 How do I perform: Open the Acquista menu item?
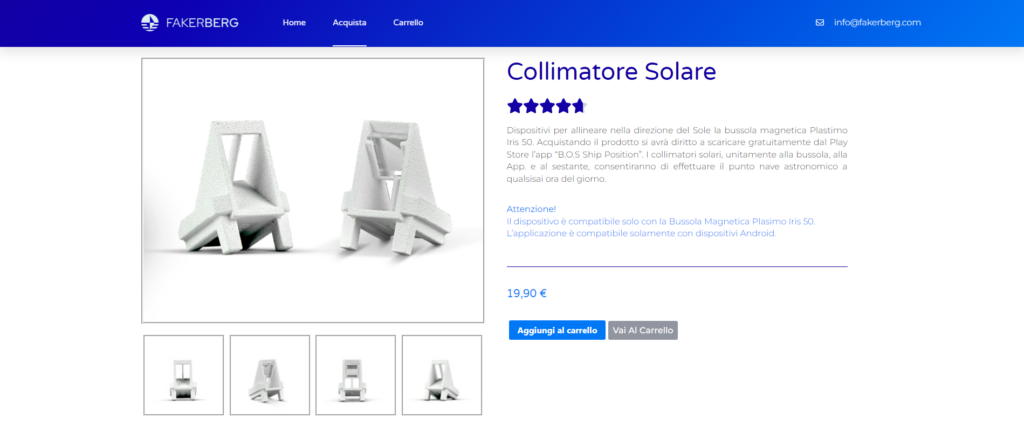(x=349, y=22)
